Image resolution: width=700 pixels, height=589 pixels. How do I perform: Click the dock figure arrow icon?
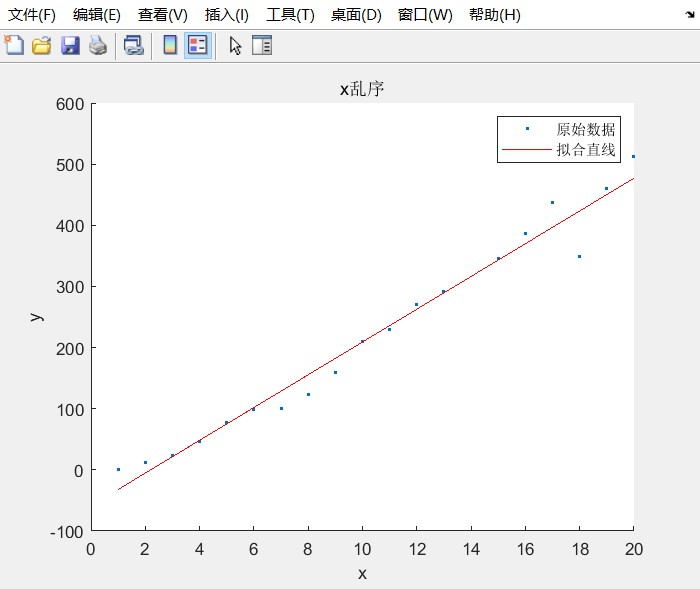(690, 15)
